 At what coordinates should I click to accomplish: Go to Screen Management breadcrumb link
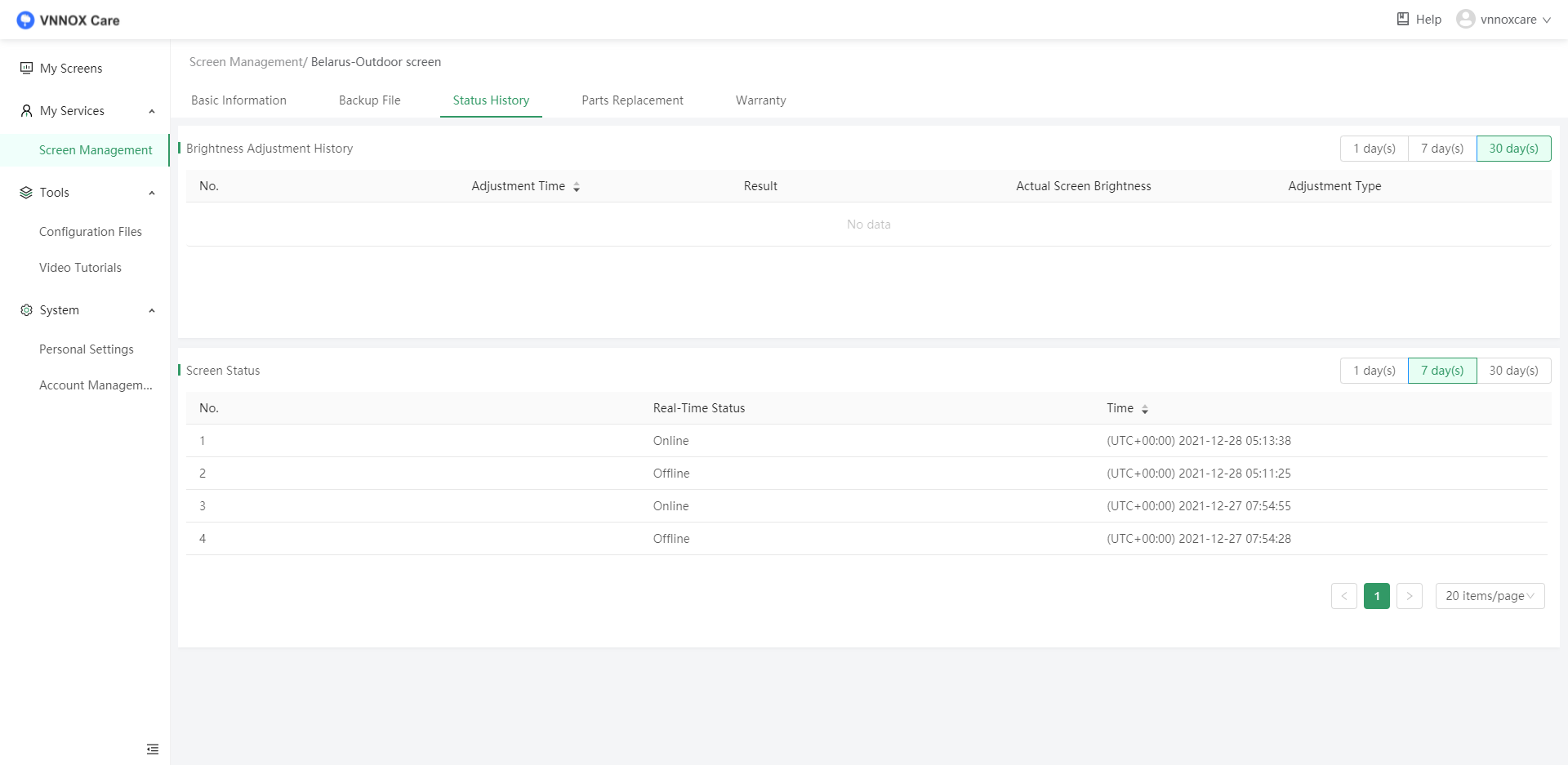pos(246,62)
